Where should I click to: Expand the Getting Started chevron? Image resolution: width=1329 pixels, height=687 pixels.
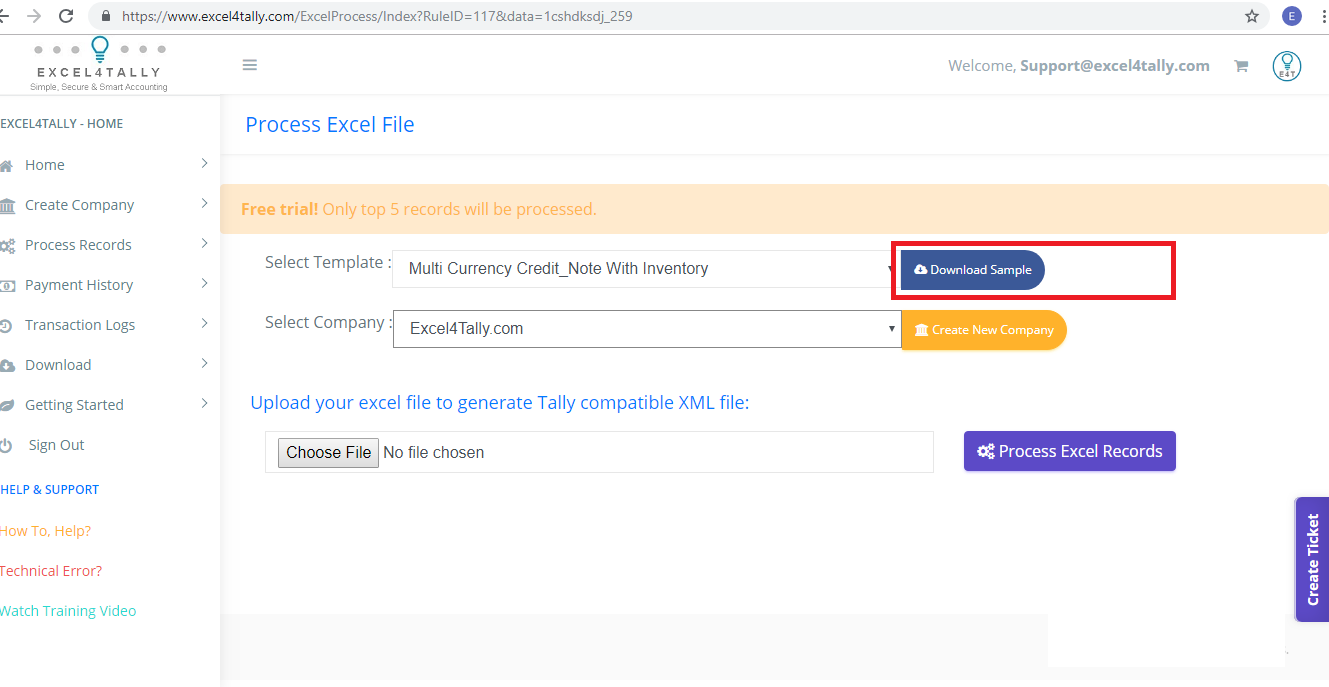204,403
